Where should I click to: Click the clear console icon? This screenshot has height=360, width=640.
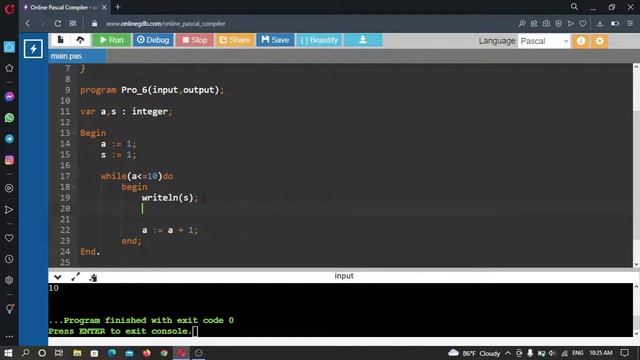(x=93, y=278)
